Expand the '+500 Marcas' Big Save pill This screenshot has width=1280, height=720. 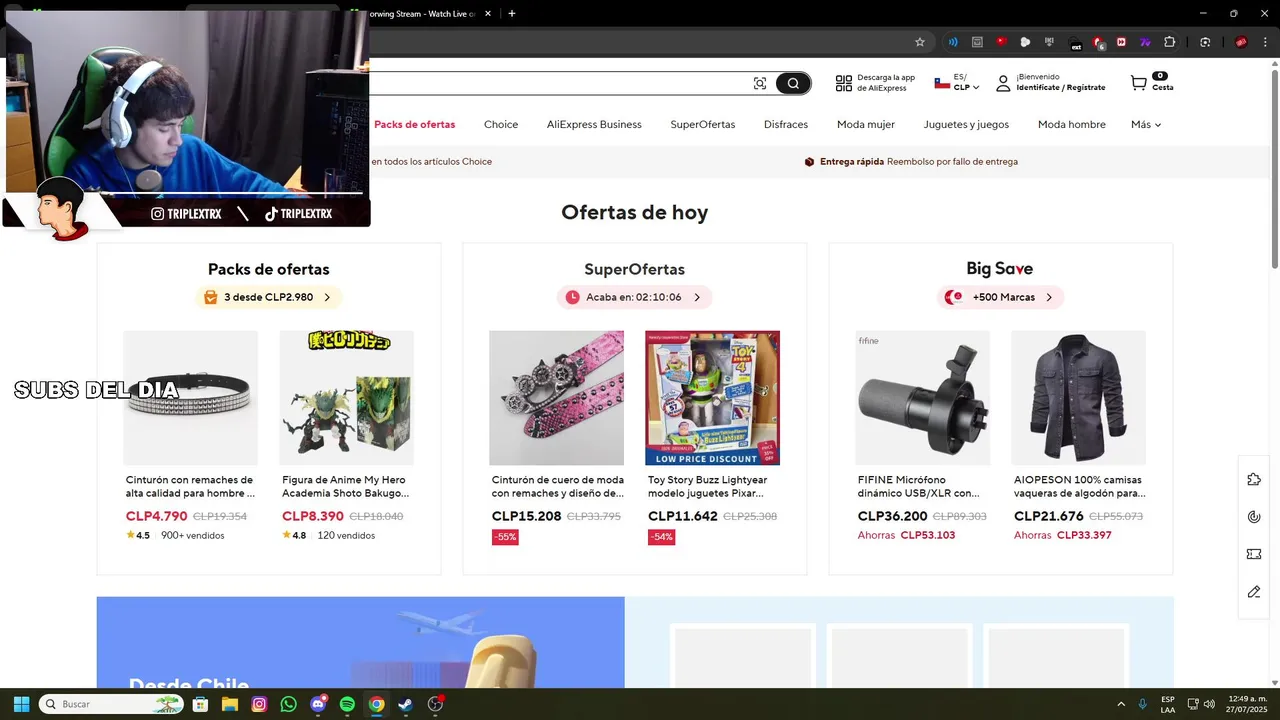click(1000, 297)
